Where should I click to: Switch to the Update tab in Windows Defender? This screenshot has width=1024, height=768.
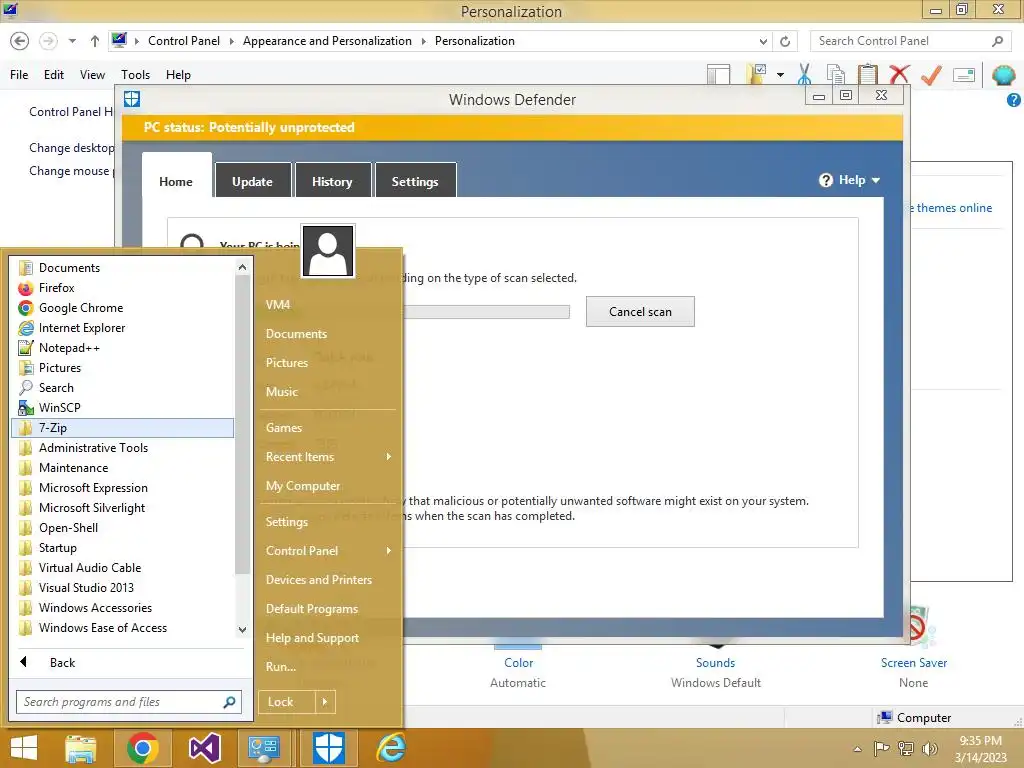(x=252, y=181)
